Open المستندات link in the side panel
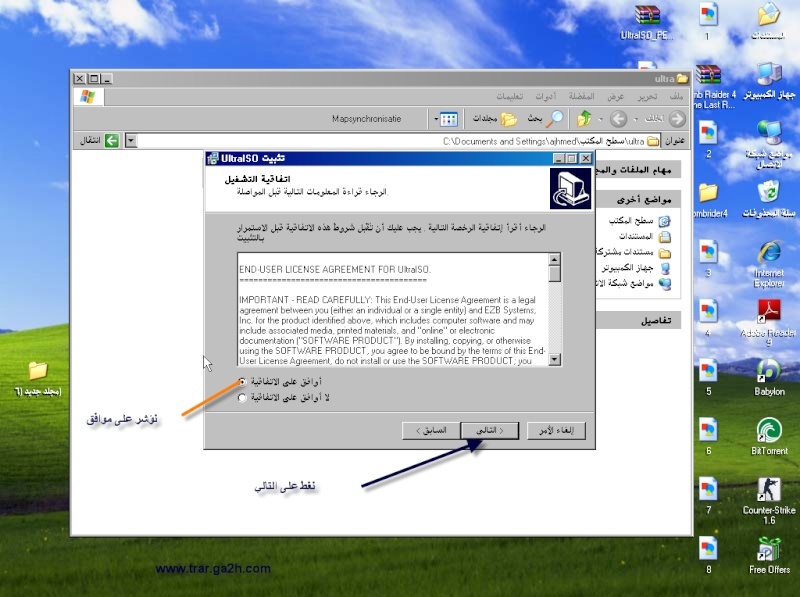 tap(644, 236)
